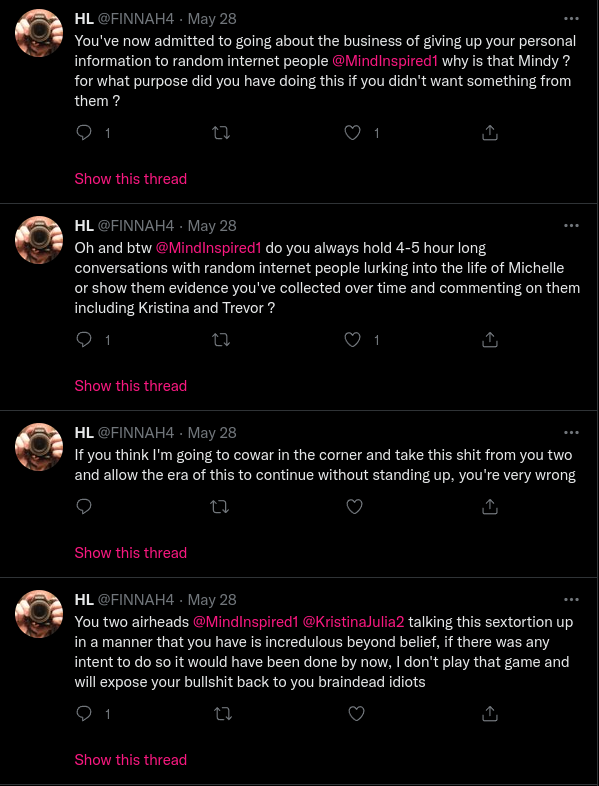Open the @KristinaJulia2 mention link
599x786 pixels.
coord(353,622)
